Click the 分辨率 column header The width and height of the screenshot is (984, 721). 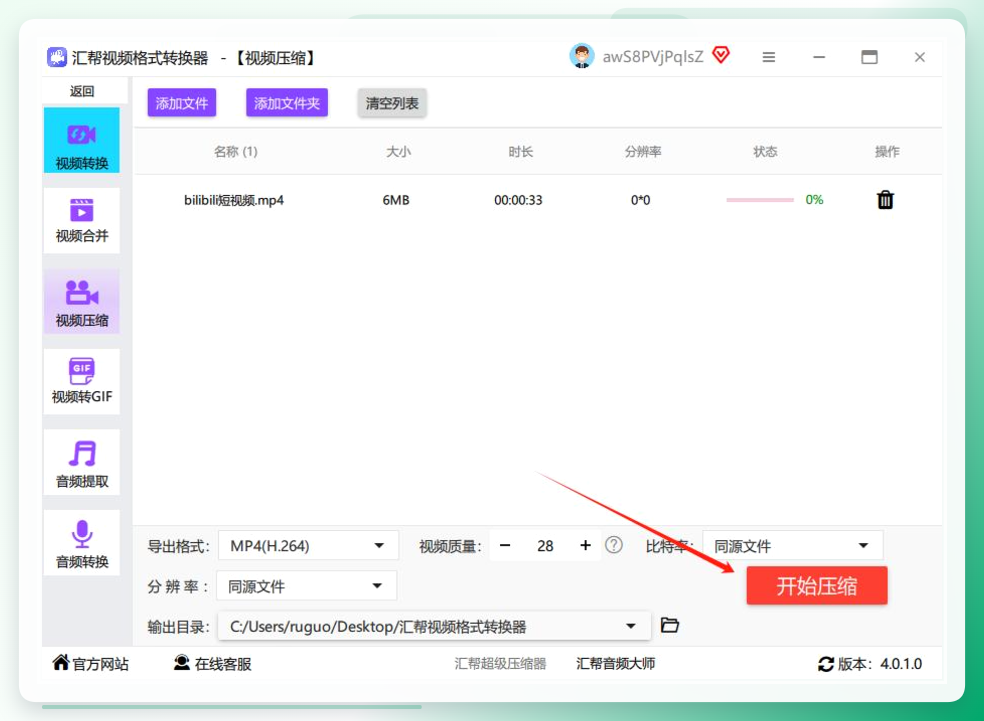pos(643,151)
